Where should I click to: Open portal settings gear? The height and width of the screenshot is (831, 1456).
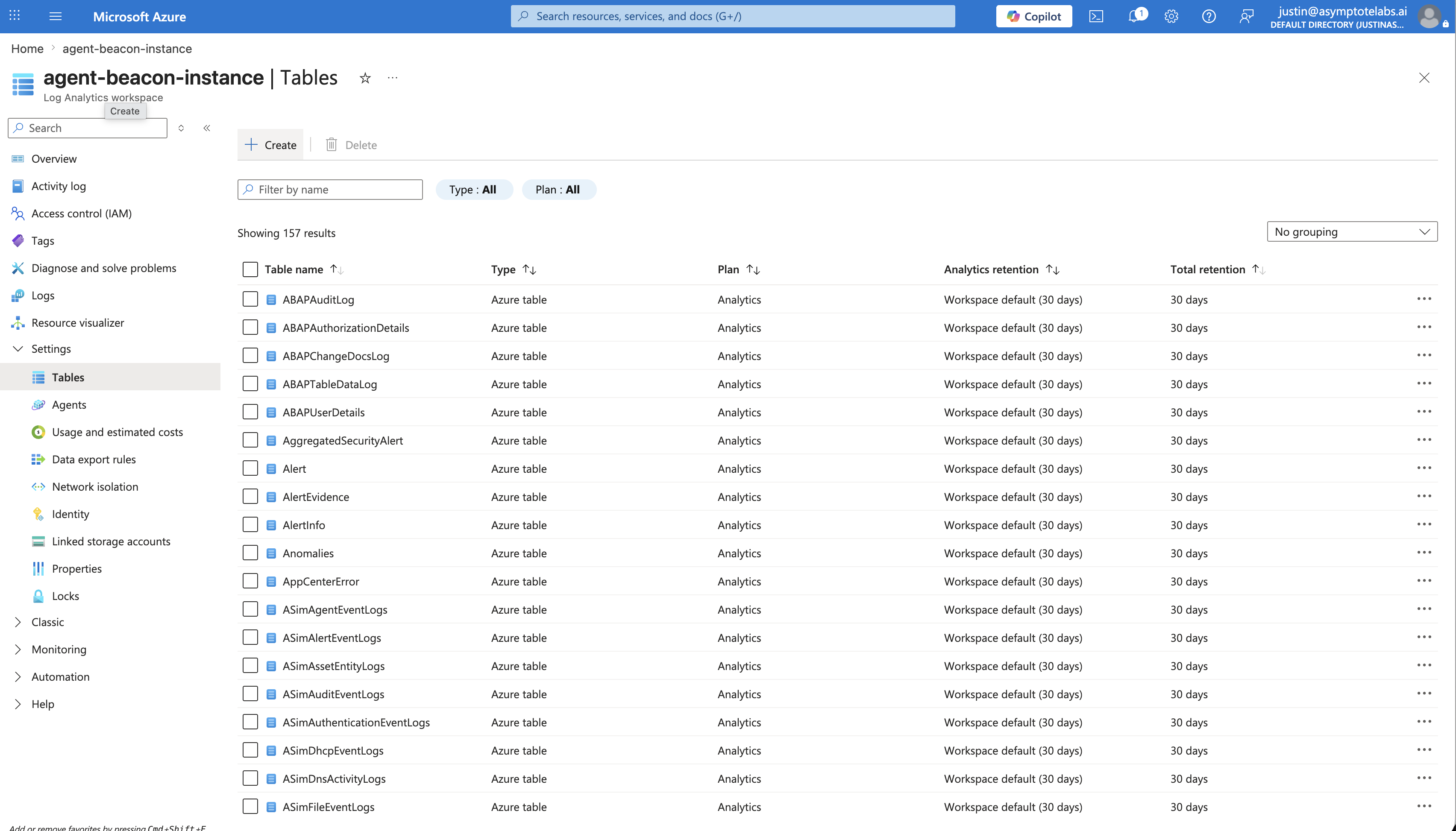(1171, 16)
